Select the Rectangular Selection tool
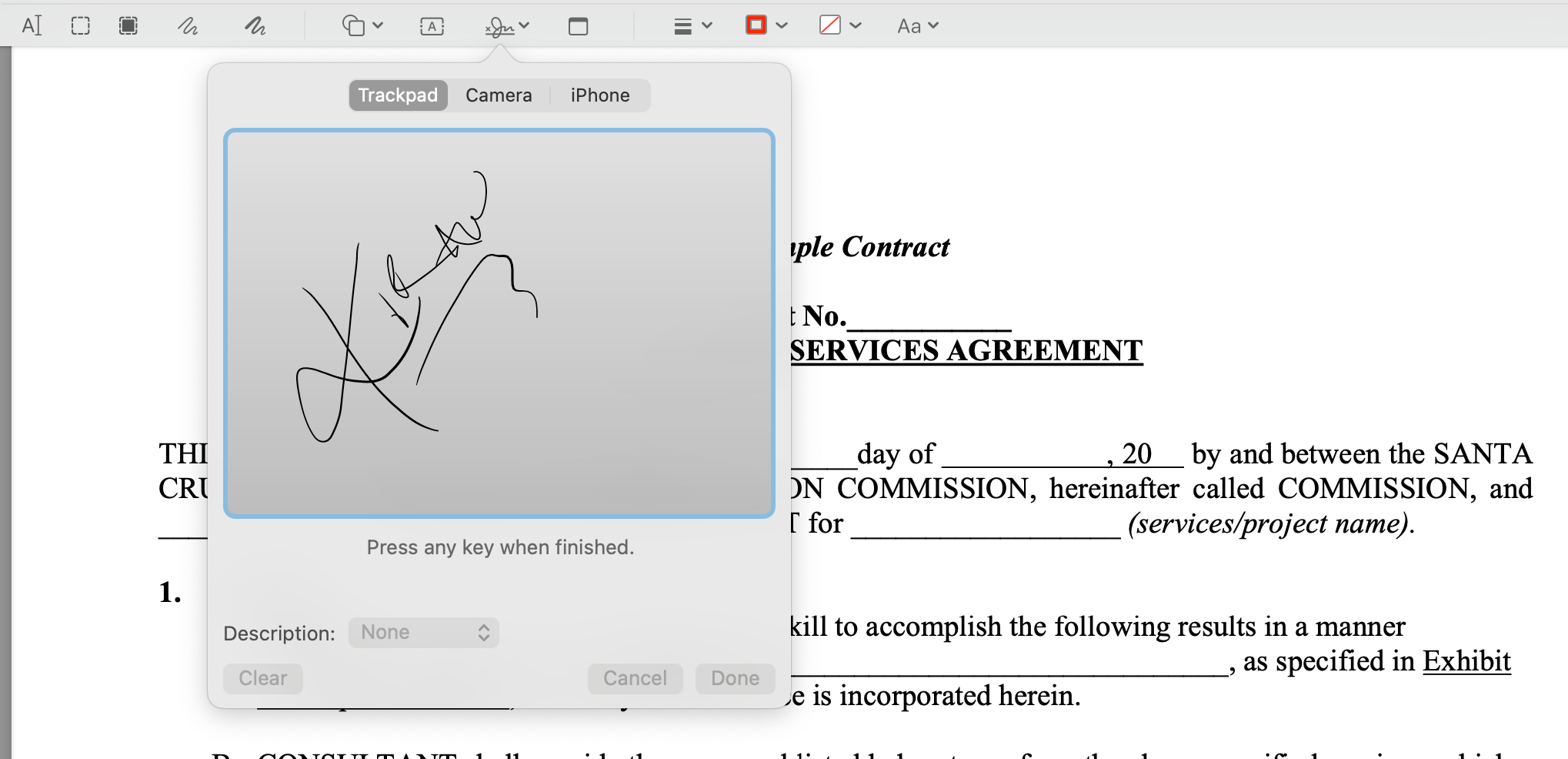This screenshot has height=759, width=1568. point(80,25)
